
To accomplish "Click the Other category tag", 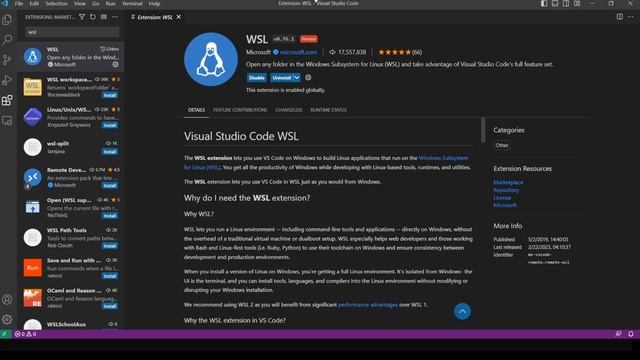I will (501, 145).
